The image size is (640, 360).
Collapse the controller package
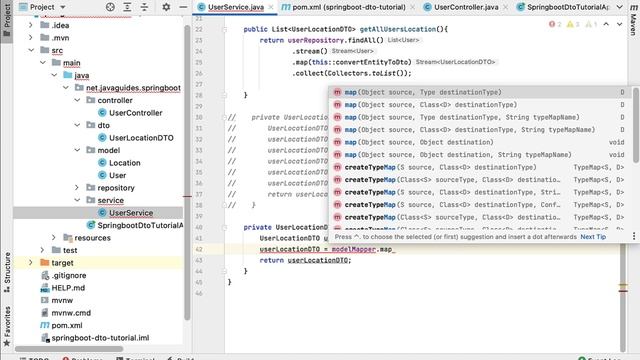(77, 100)
